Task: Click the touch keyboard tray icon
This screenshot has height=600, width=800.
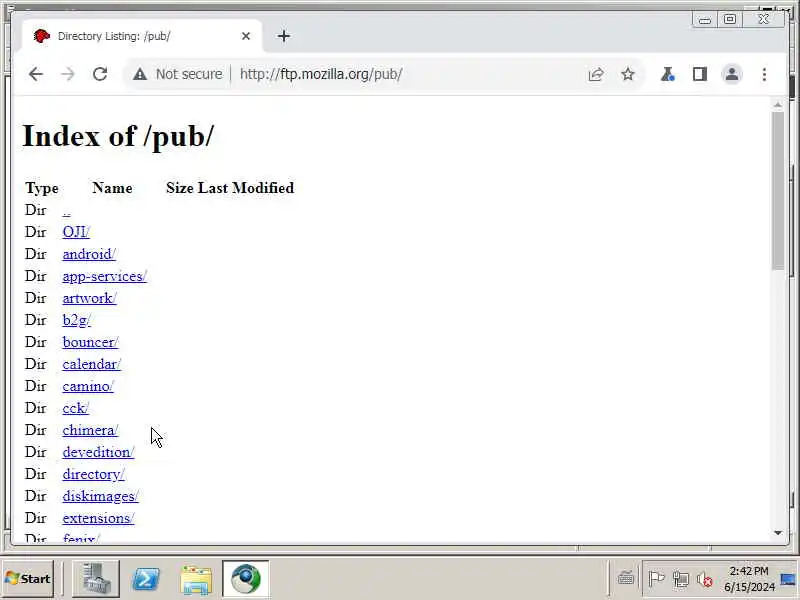Action: click(626, 579)
